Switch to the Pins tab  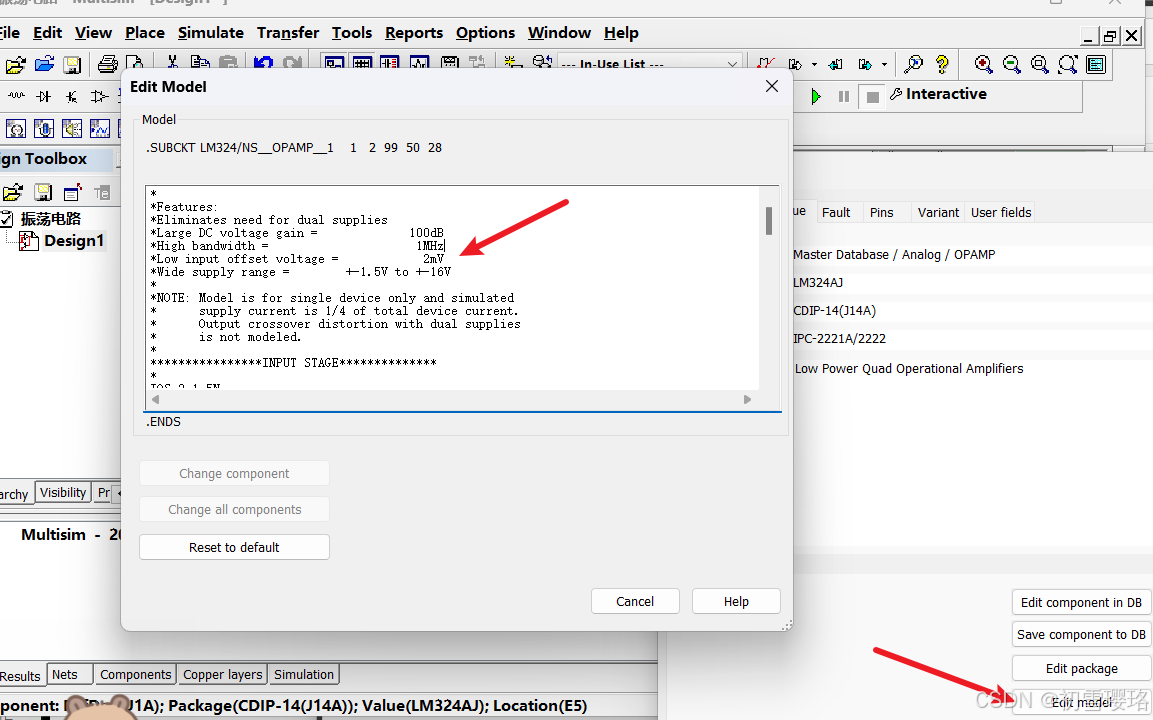(x=882, y=213)
